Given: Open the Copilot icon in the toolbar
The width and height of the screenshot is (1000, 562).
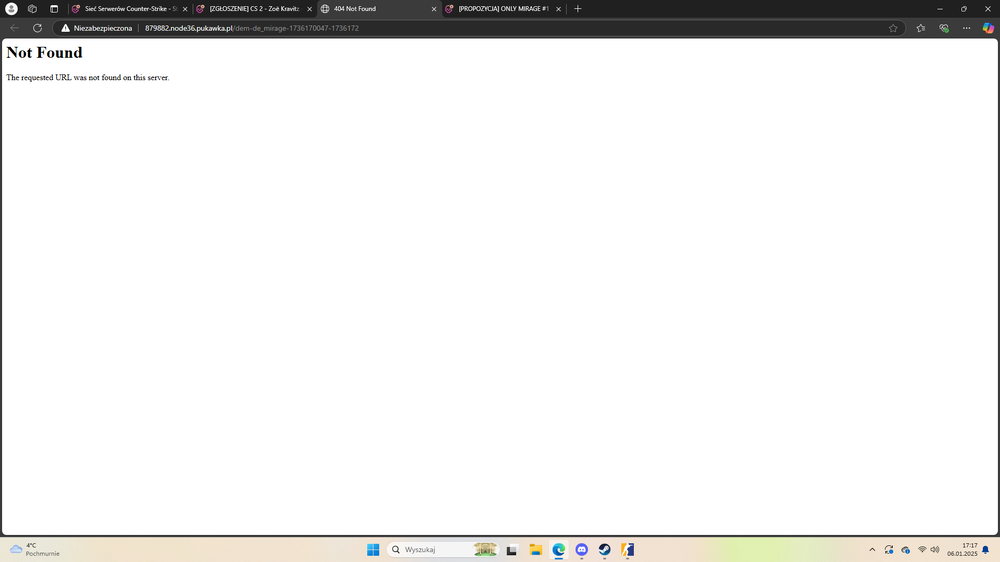Looking at the screenshot, I should (988, 28).
